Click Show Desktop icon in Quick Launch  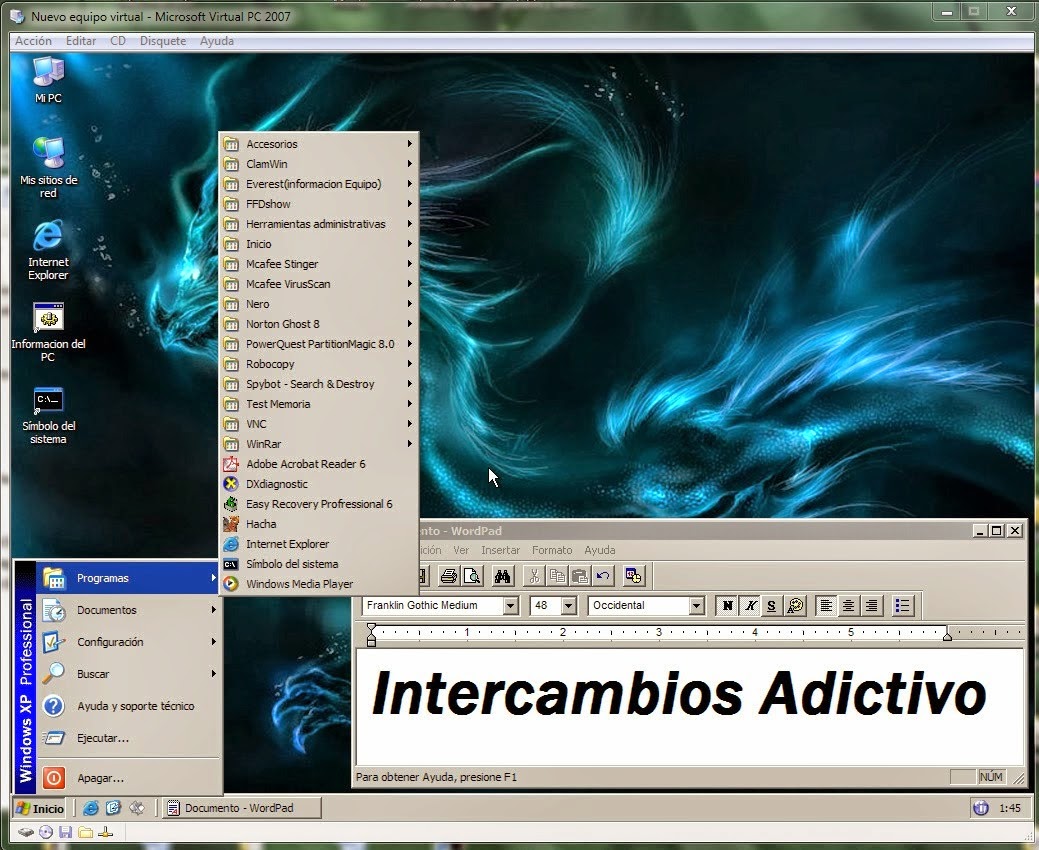pyautogui.click(x=137, y=808)
